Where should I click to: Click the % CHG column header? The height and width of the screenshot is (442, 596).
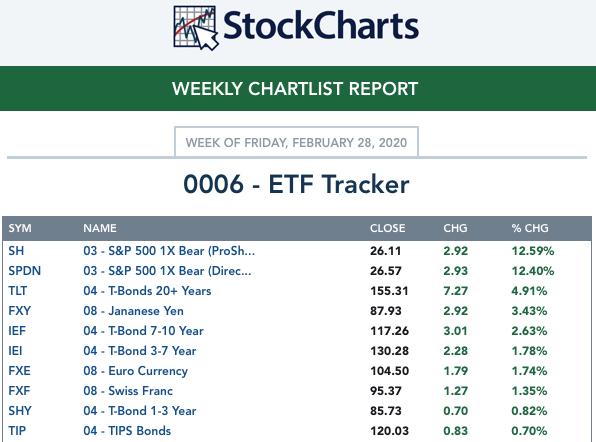(530, 228)
